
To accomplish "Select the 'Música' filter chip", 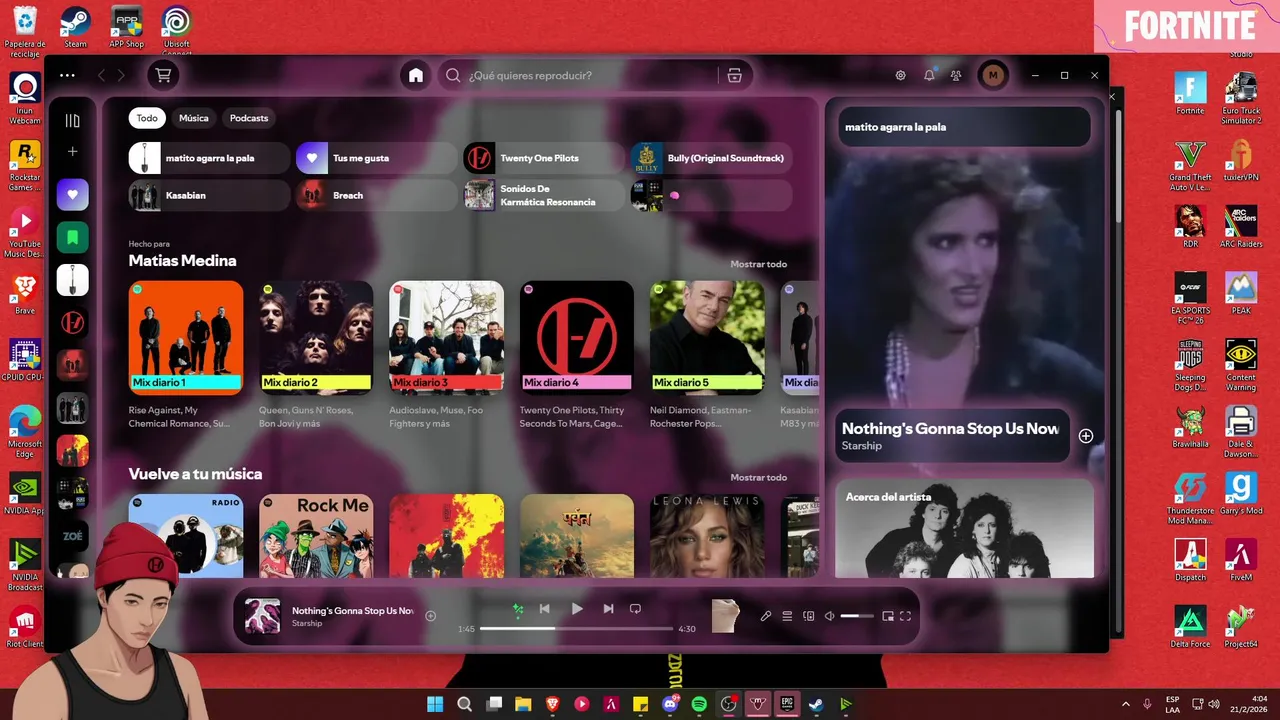I will point(194,118).
